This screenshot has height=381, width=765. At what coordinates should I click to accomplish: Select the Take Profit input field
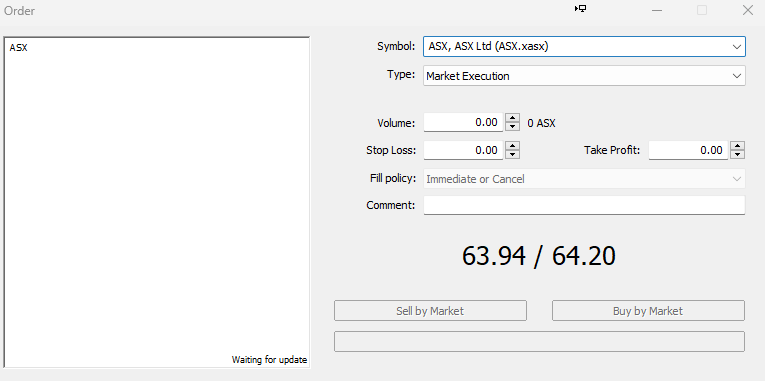(688, 150)
